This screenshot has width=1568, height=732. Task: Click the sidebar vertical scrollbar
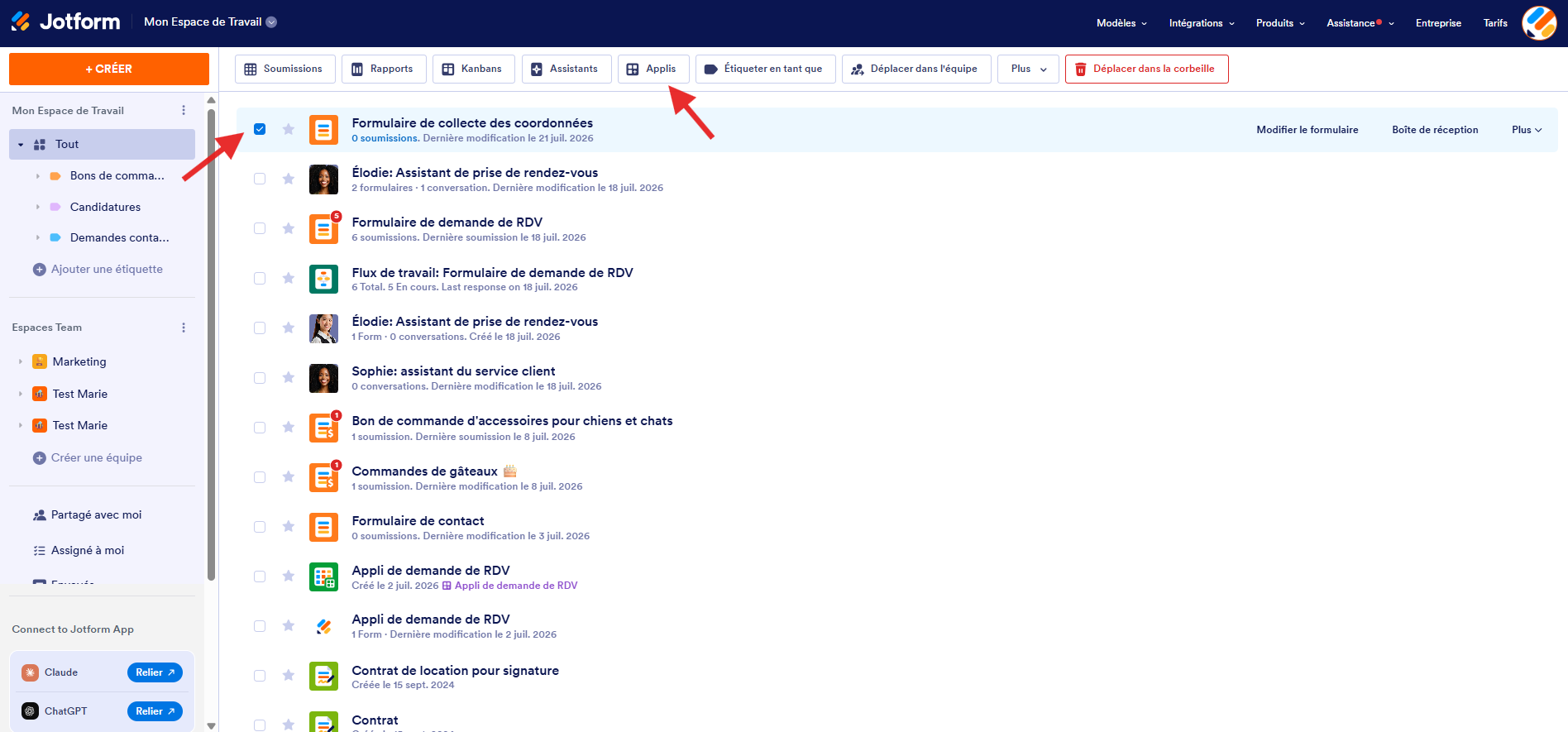coord(211,345)
